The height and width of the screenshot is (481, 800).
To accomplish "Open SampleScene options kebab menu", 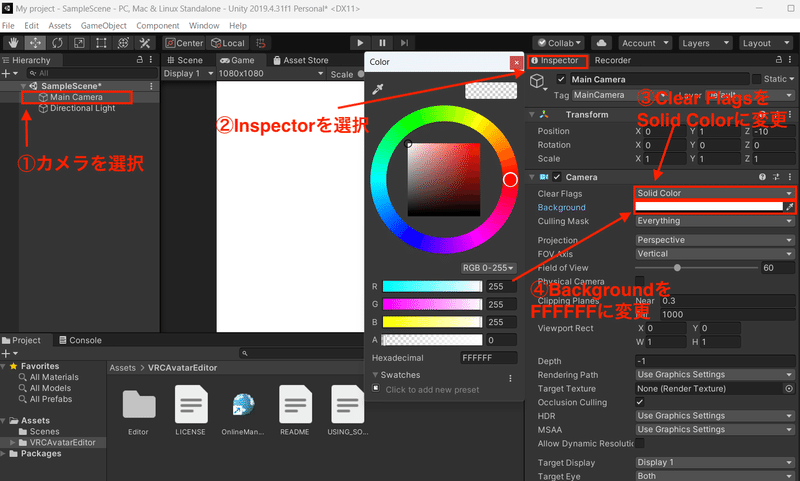I will pos(151,86).
